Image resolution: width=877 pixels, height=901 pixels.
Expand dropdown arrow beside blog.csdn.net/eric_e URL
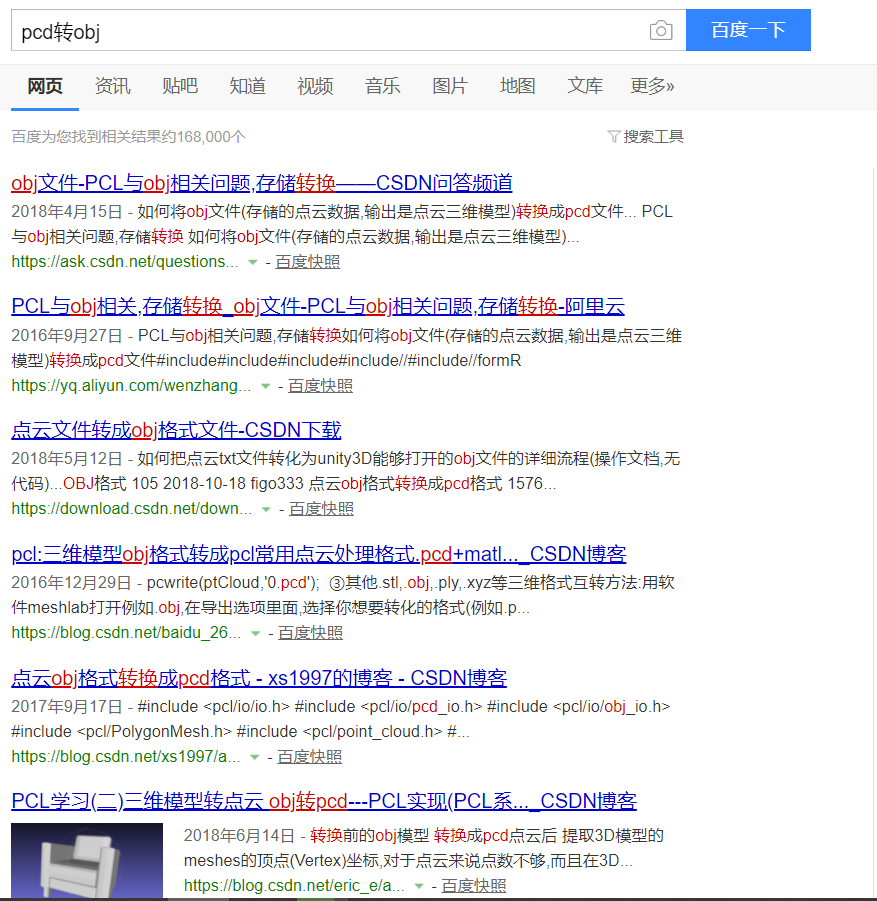click(419, 887)
